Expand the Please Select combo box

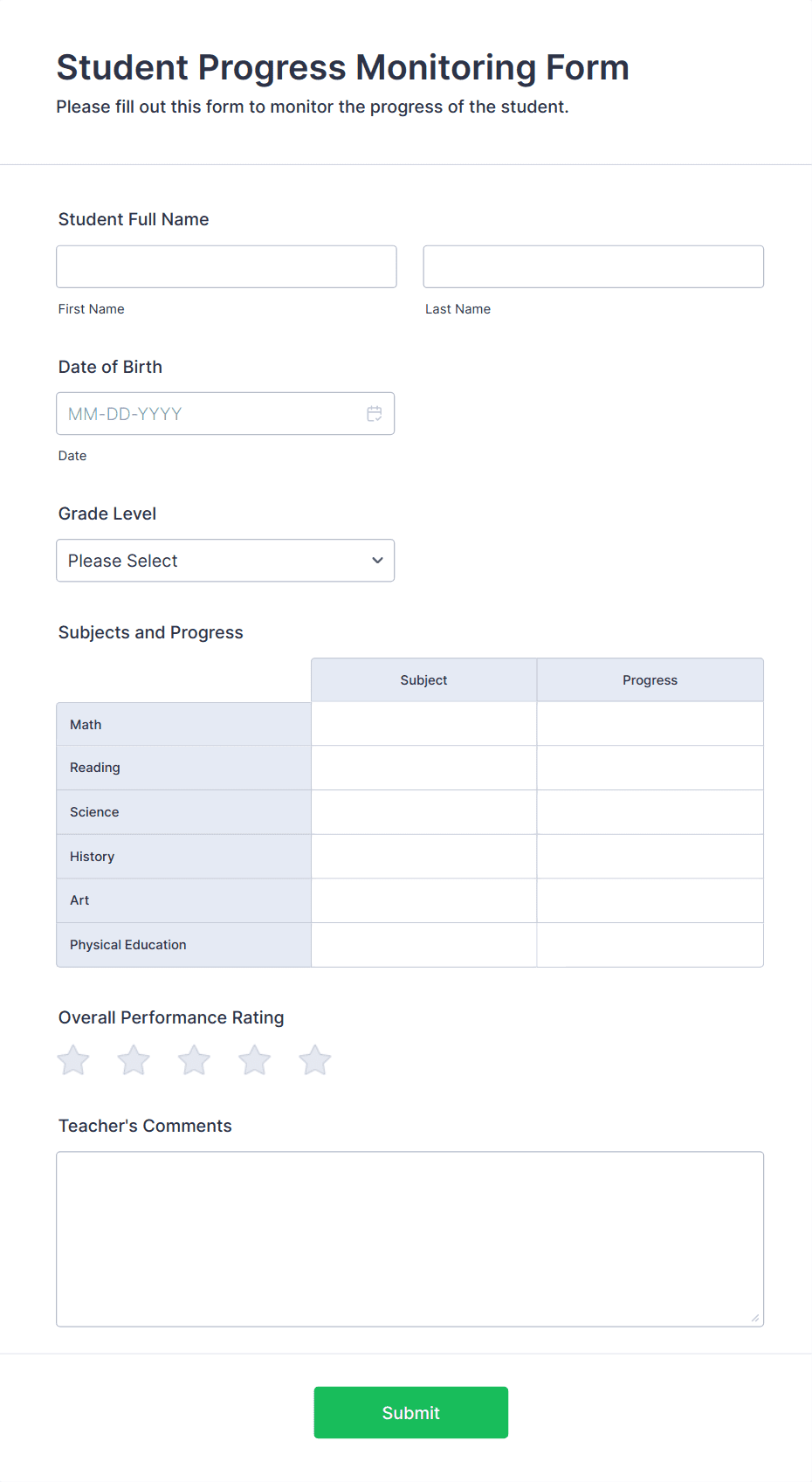click(x=224, y=560)
